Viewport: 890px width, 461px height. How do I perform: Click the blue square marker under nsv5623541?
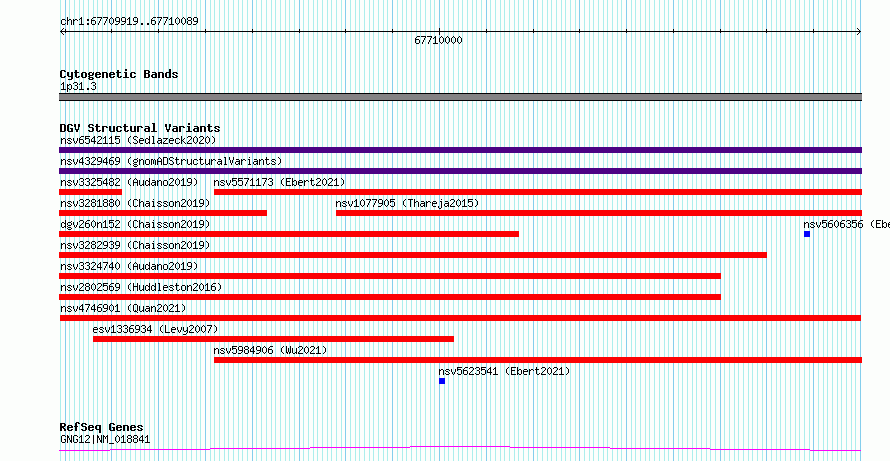pyautogui.click(x=442, y=381)
